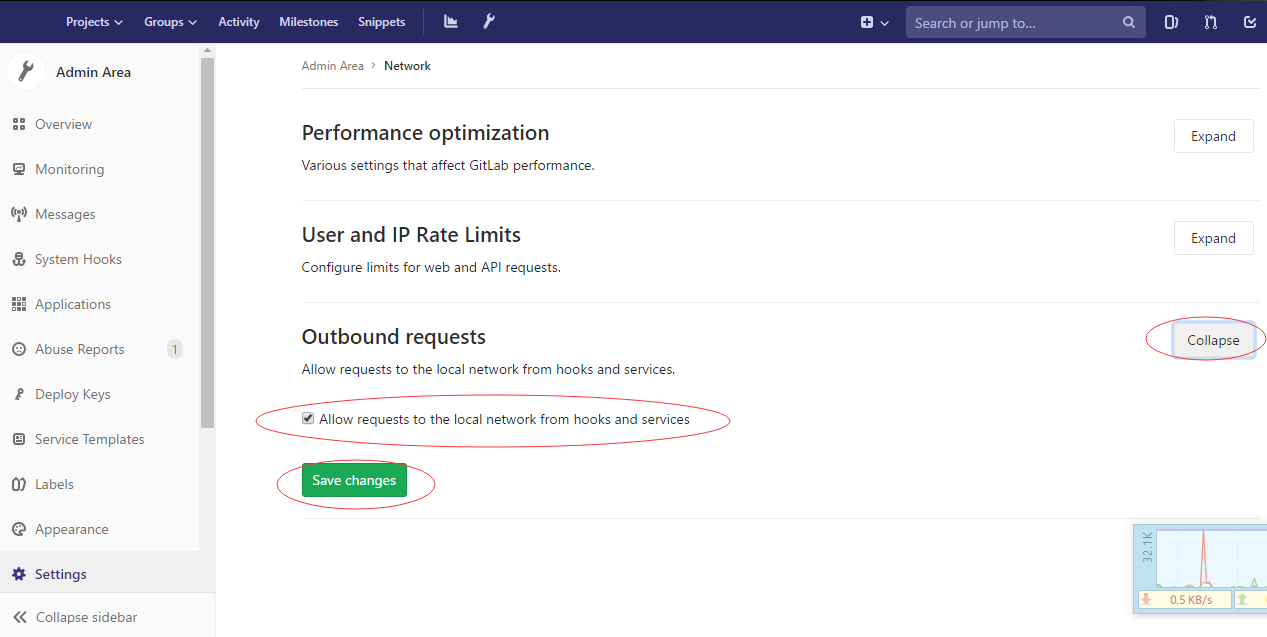
Task: Click the Deploy Keys key icon
Action: (x=18, y=394)
